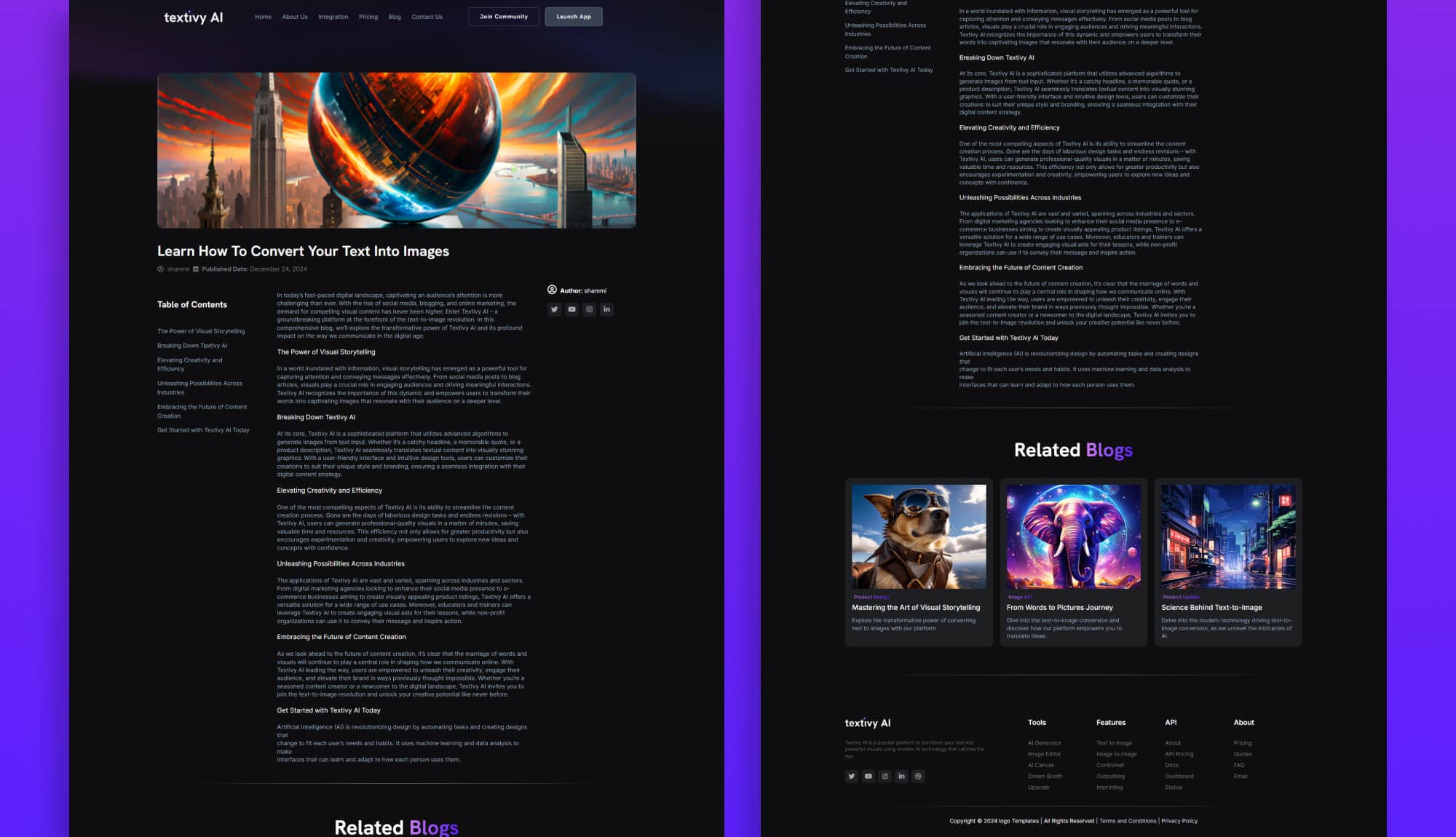Open the Contact Us navigation link
This screenshot has height=837, width=1456.
(427, 17)
